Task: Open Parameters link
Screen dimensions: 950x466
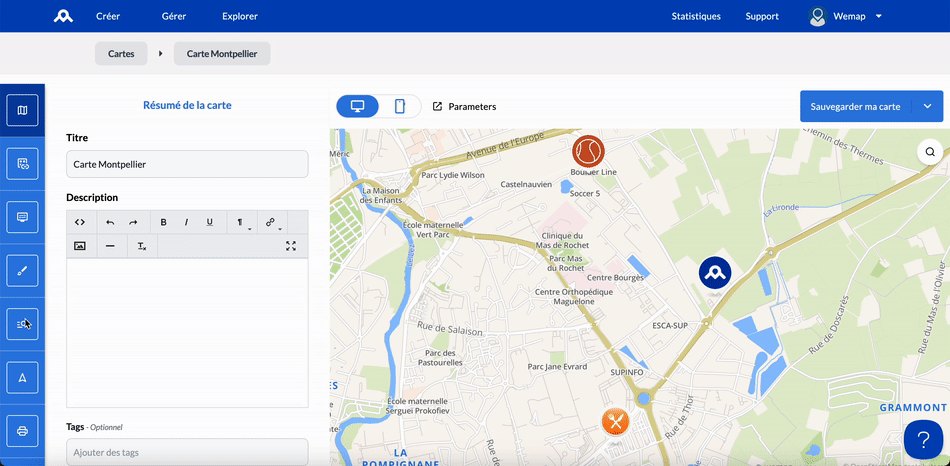Action: [465, 107]
